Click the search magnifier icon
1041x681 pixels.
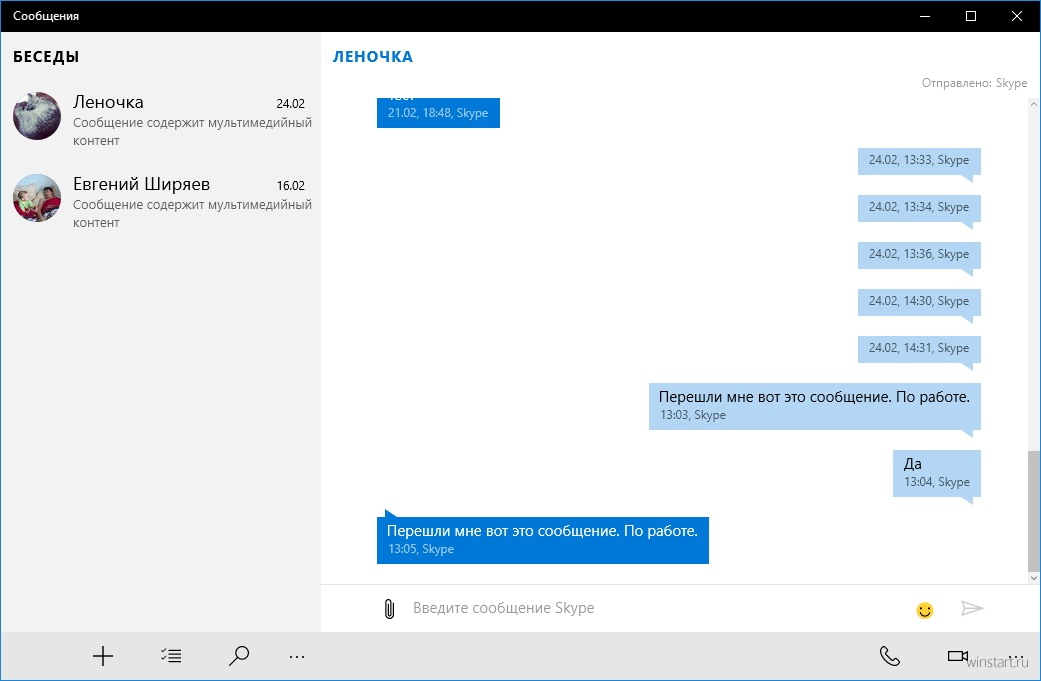[x=238, y=656]
